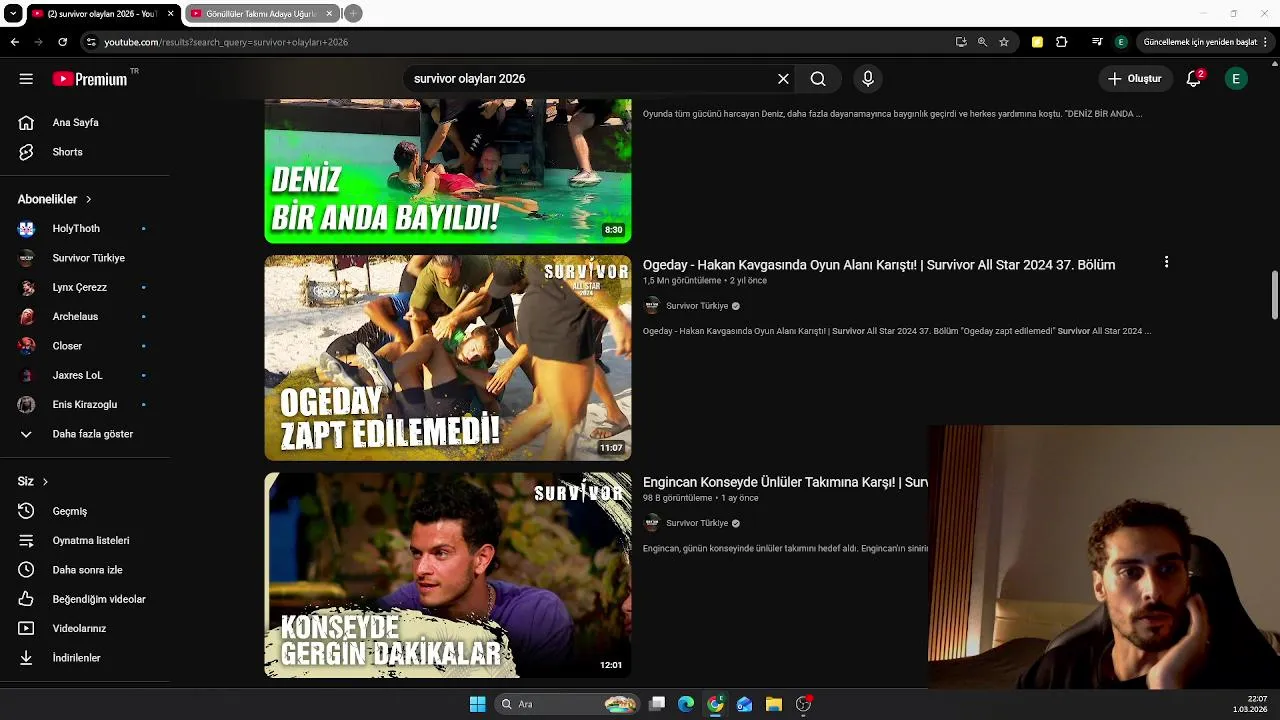Open the tab search dropdown arrow
This screenshot has height=720, width=1280.
13,14
